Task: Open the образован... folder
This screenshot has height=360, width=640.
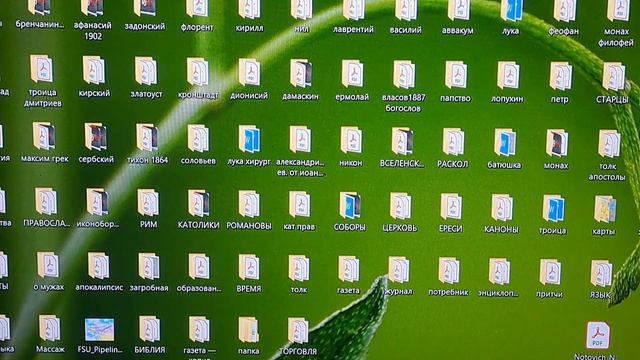Action: (x=199, y=267)
